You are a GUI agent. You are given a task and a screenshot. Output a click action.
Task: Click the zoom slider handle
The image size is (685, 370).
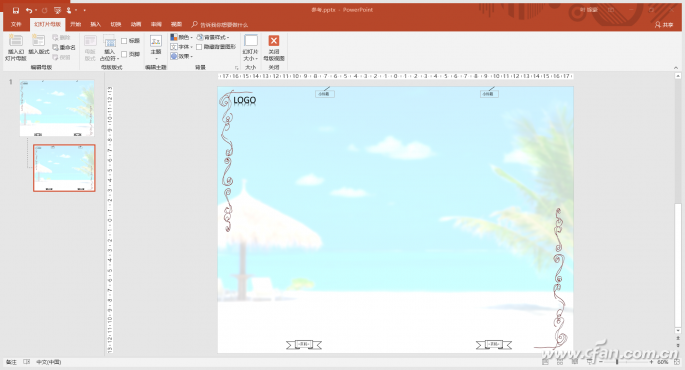tap(617, 362)
